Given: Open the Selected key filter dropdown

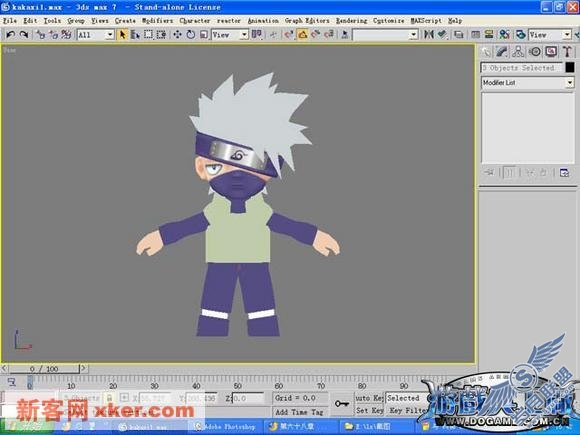Looking at the screenshot, I should [x=406, y=398].
